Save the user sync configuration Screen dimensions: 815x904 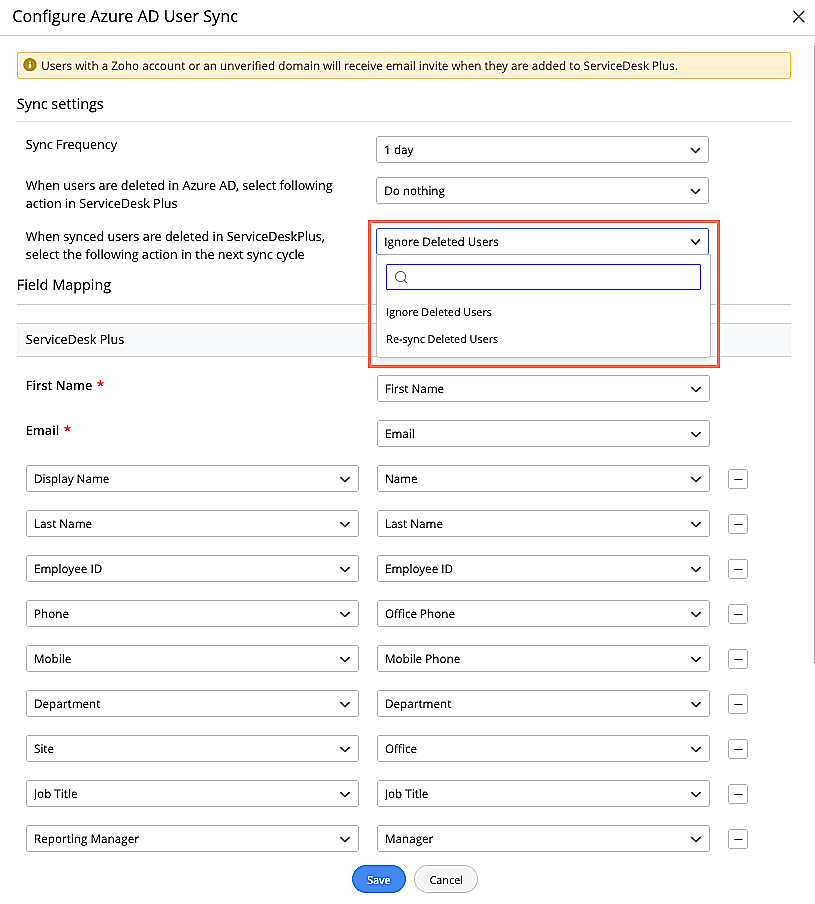378,880
